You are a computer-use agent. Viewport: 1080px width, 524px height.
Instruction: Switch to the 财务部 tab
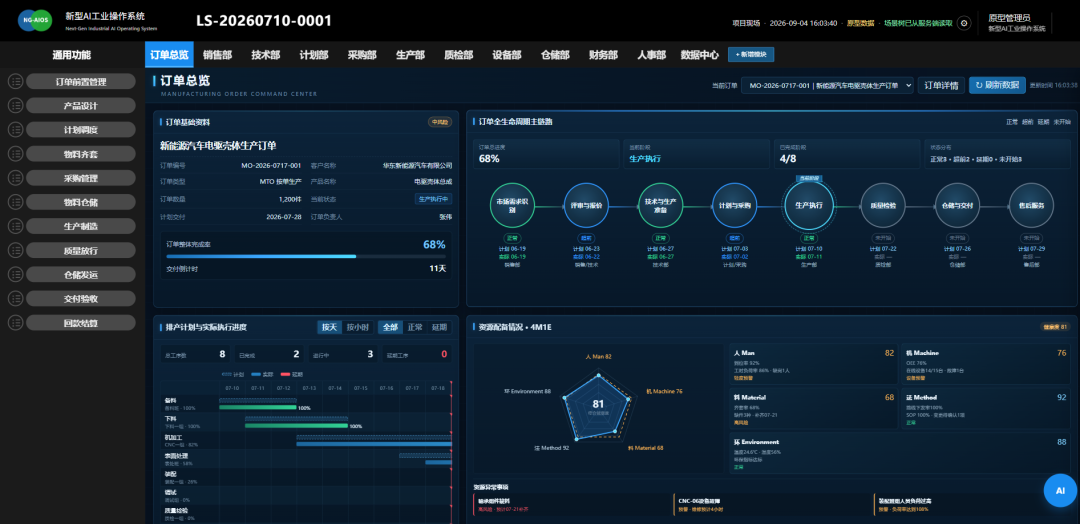pyautogui.click(x=603, y=55)
